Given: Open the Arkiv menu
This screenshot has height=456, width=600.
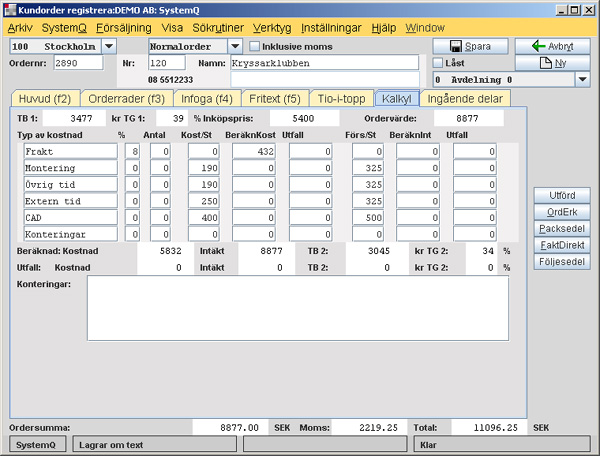Looking at the screenshot, I should (20, 28).
